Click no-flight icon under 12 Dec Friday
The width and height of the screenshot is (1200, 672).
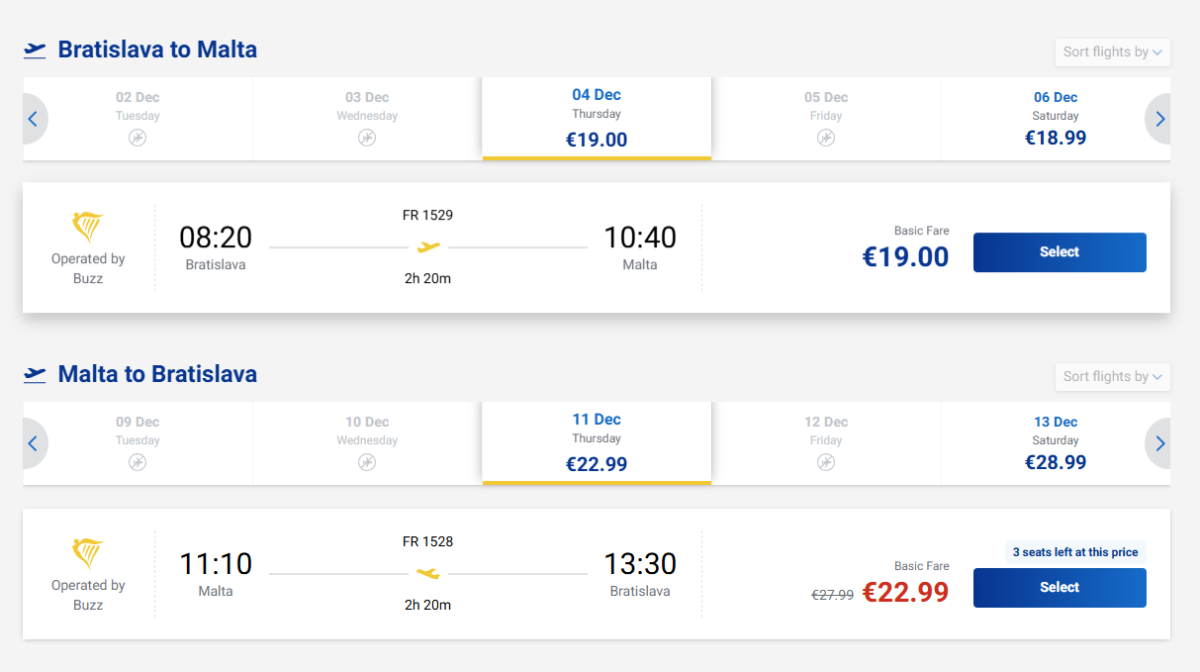tap(826, 462)
